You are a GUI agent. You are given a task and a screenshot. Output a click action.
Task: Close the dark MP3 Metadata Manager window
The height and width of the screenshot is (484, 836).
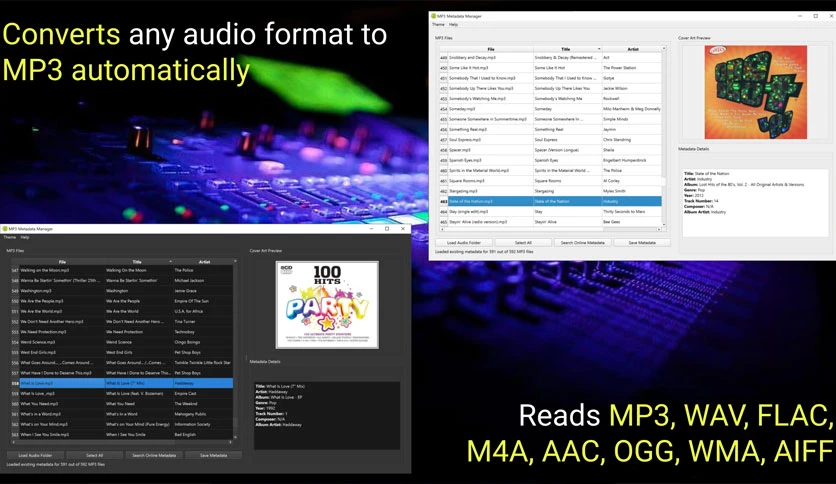point(403,229)
